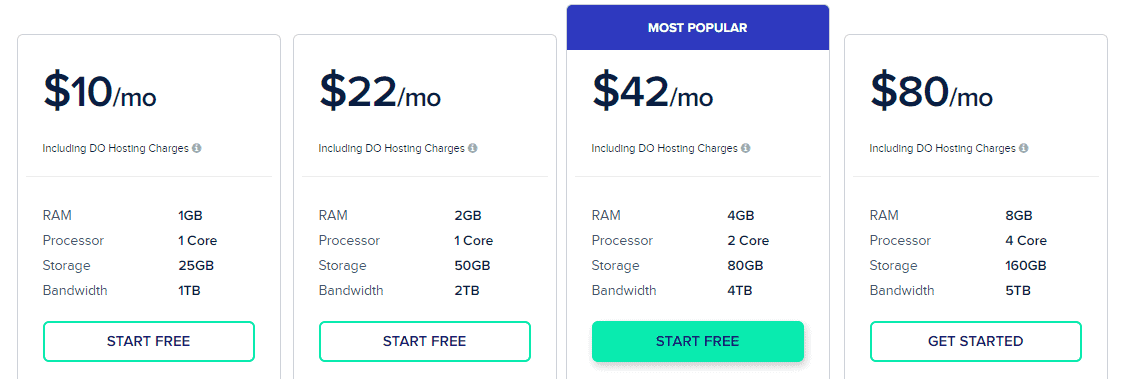Click the $10/mo price heading
The image size is (1125, 379).
(100, 91)
